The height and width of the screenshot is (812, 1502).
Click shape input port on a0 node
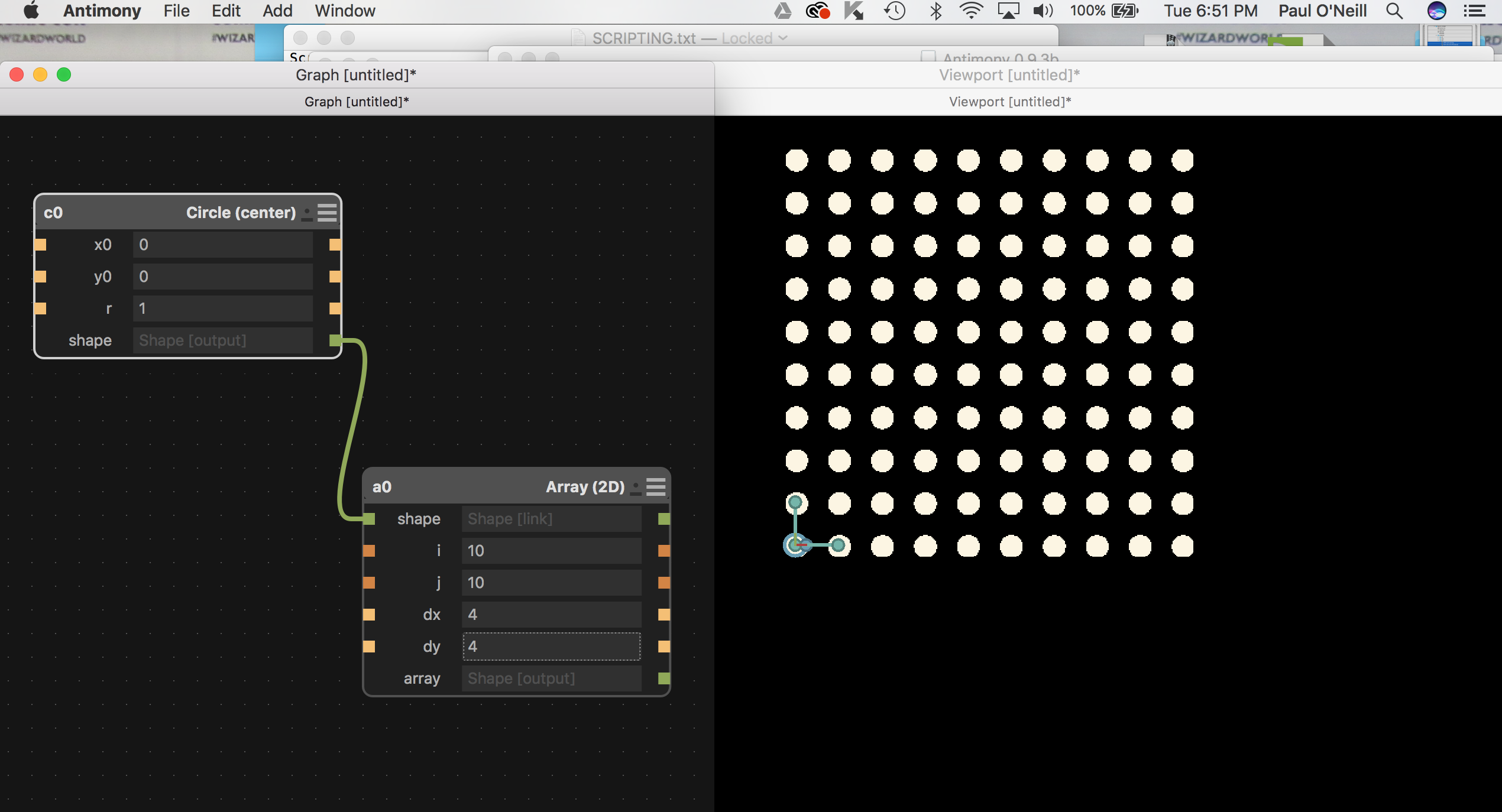pyautogui.click(x=370, y=519)
